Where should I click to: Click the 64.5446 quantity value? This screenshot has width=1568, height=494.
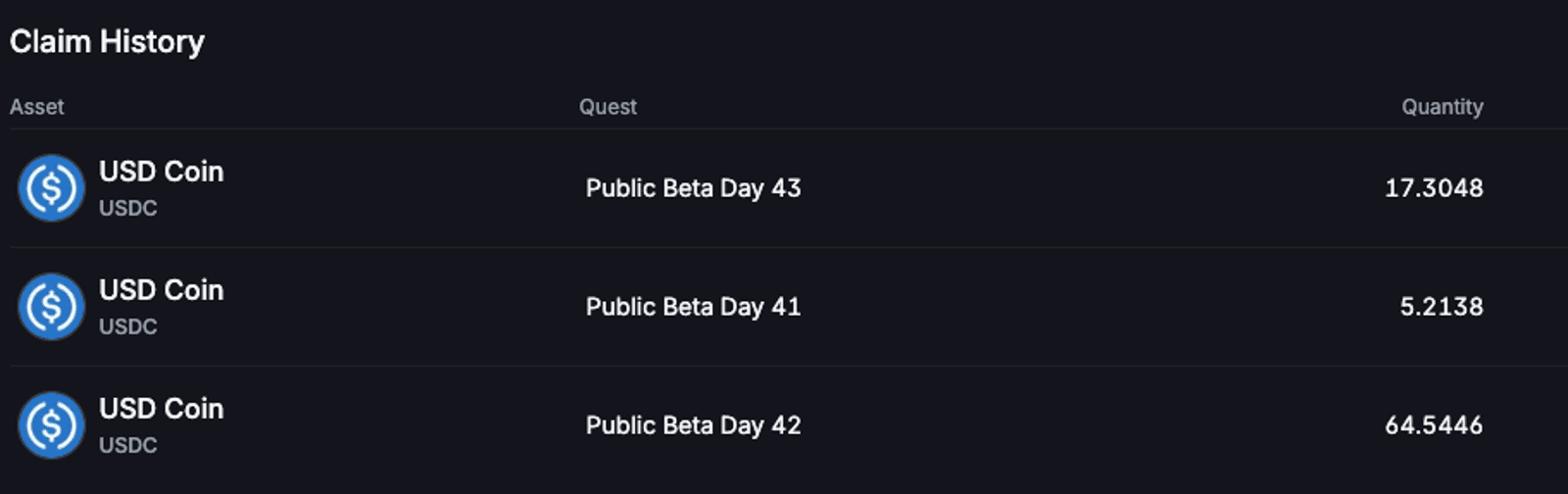coord(1434,425)
